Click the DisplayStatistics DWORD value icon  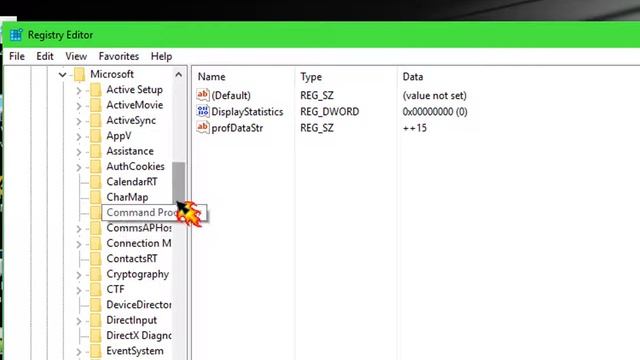203,111
